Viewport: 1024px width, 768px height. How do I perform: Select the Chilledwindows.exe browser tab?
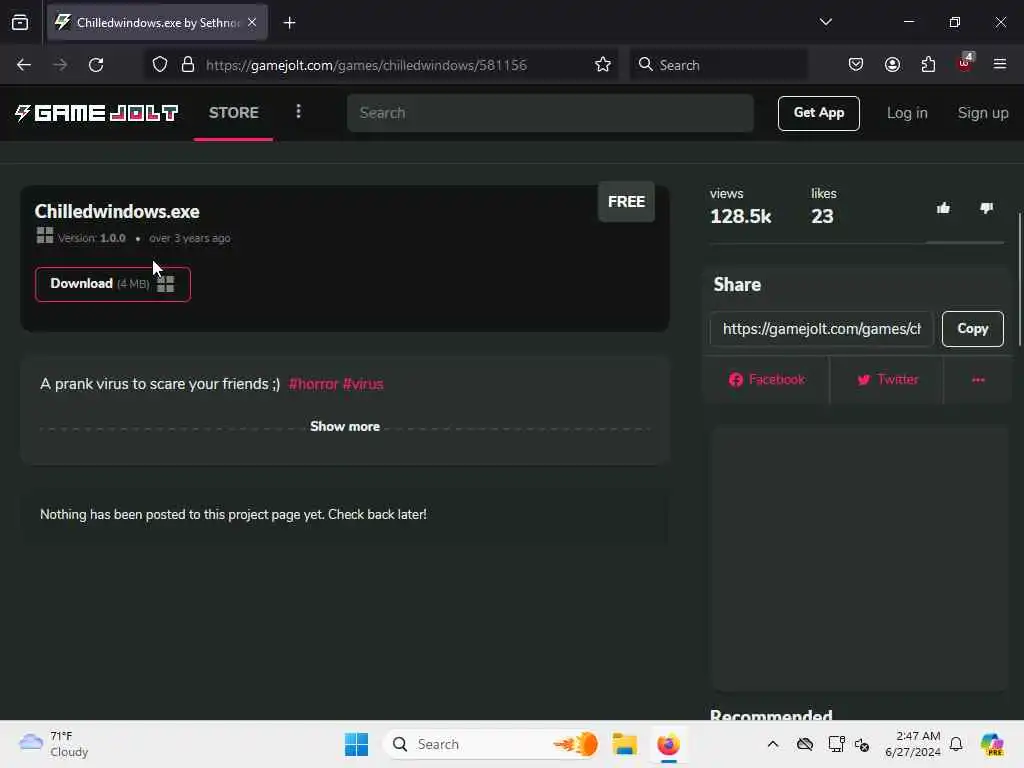(157, 23)
